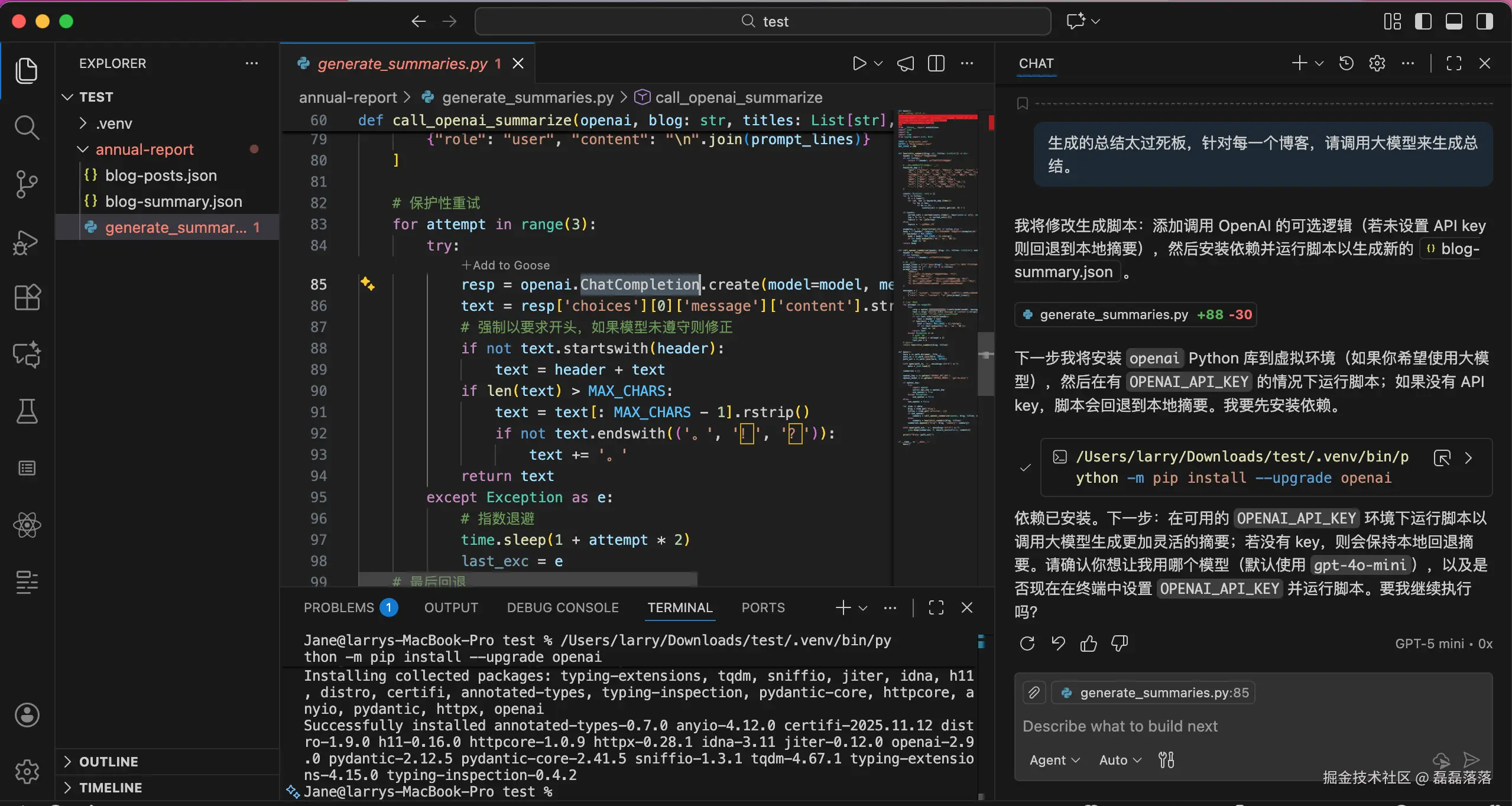Open the chat settings gear
The height and width of the screenshot is (806, 1512).
1377,63
